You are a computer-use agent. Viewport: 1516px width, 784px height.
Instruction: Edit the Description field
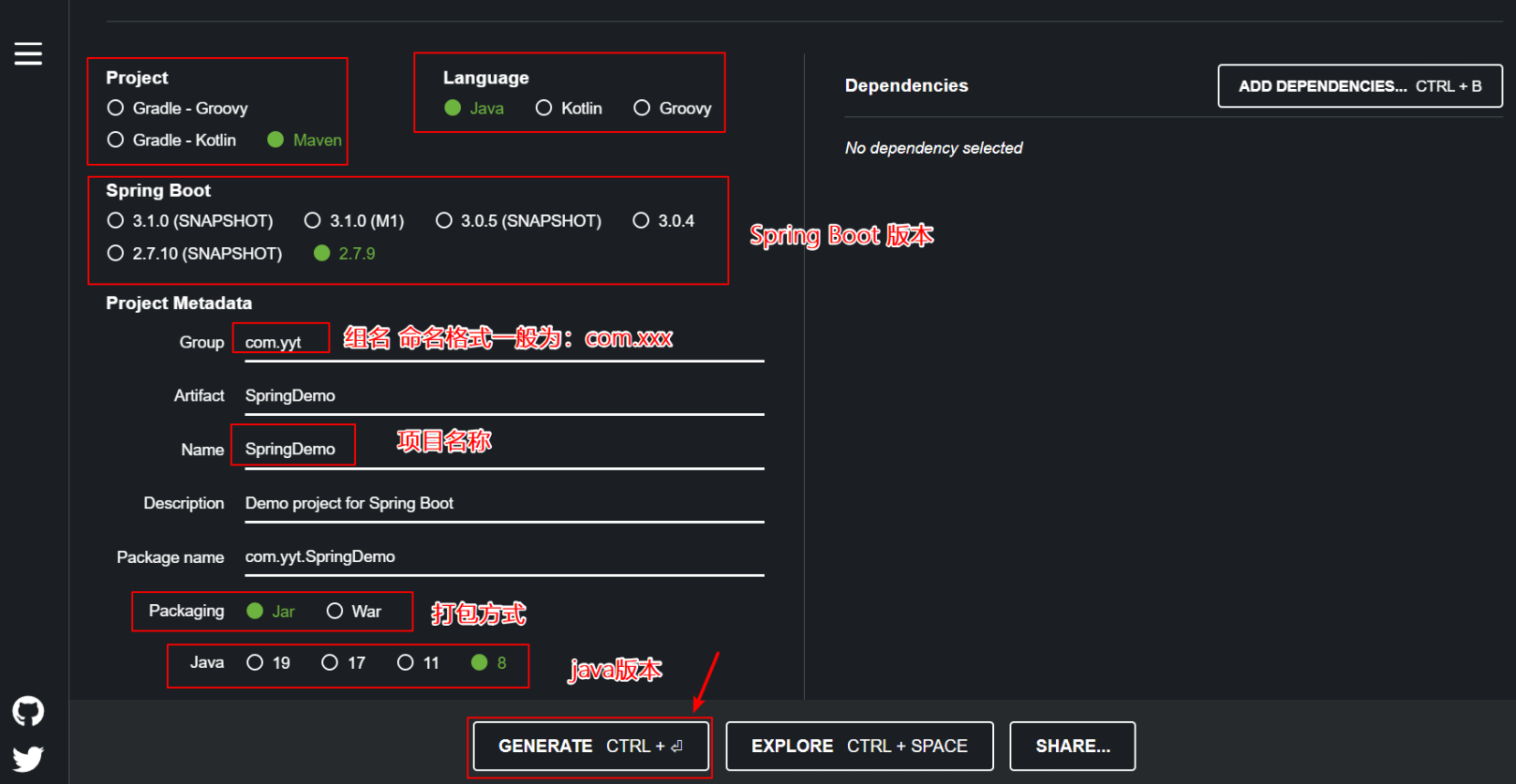point(504,504)
